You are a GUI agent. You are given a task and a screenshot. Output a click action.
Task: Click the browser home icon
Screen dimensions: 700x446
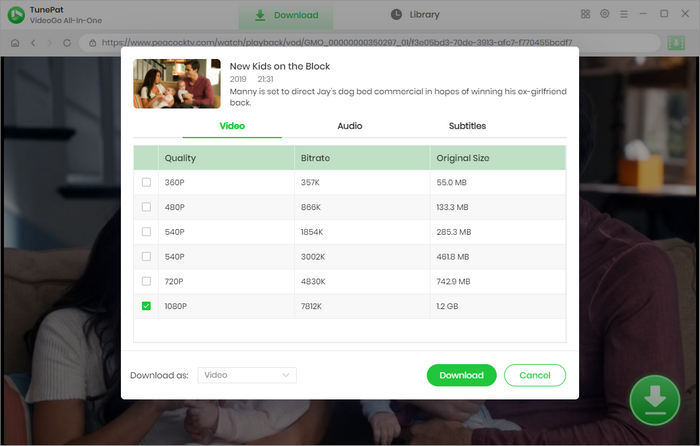[15, 44]
